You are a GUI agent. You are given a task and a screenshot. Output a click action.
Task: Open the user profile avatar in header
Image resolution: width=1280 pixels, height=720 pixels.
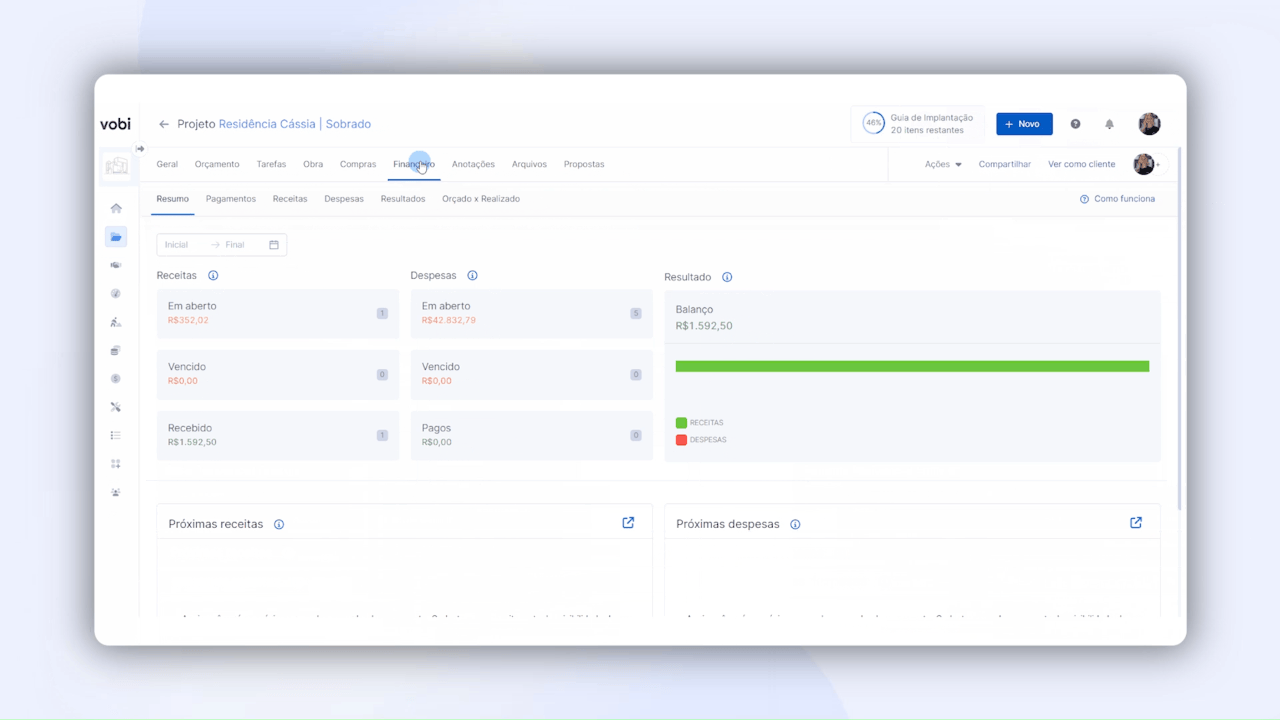[x=1149, y=124]
